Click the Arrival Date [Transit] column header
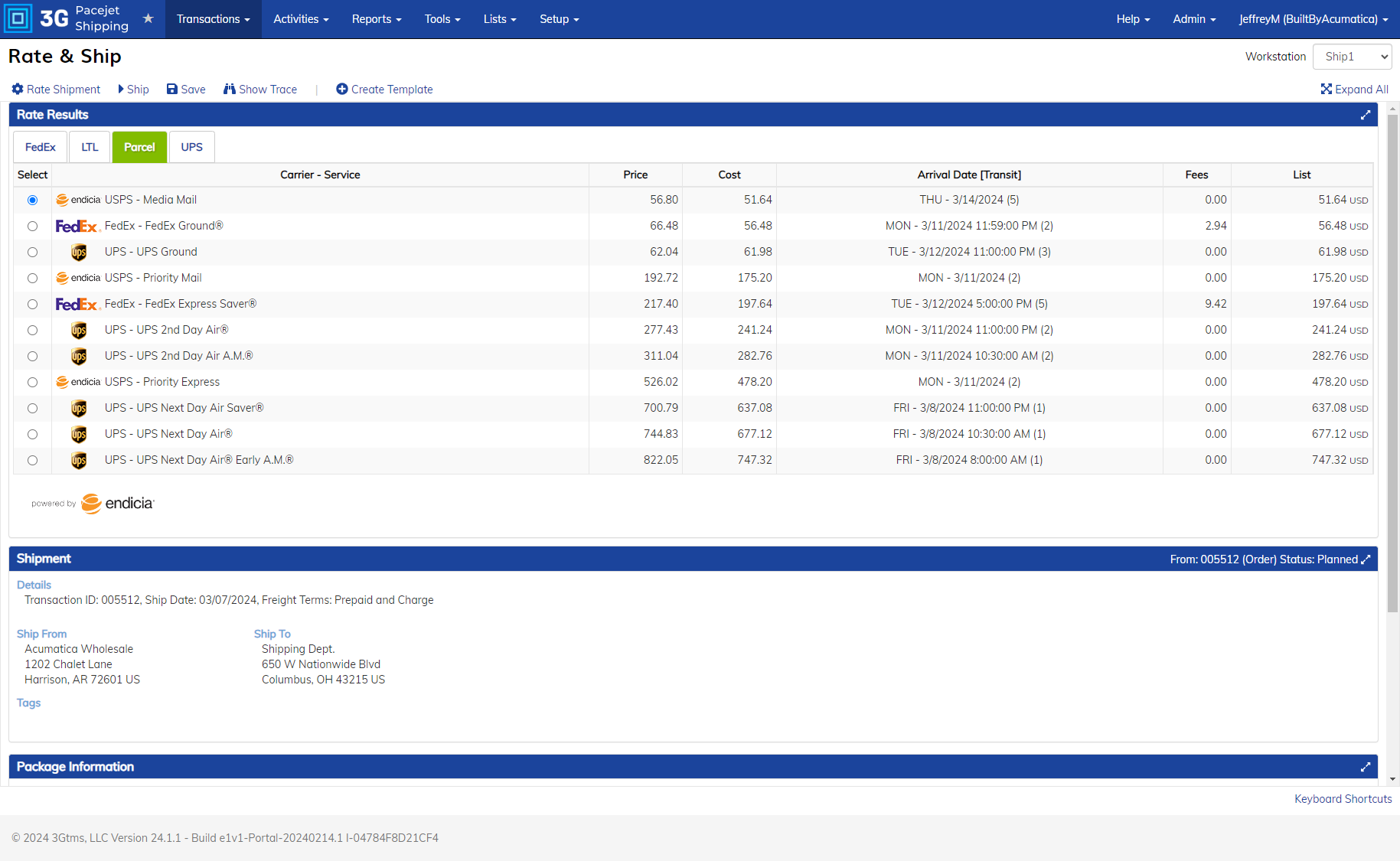Image resolution: width=1400 pixels, height=861 pixels. (x=969, y=174)
